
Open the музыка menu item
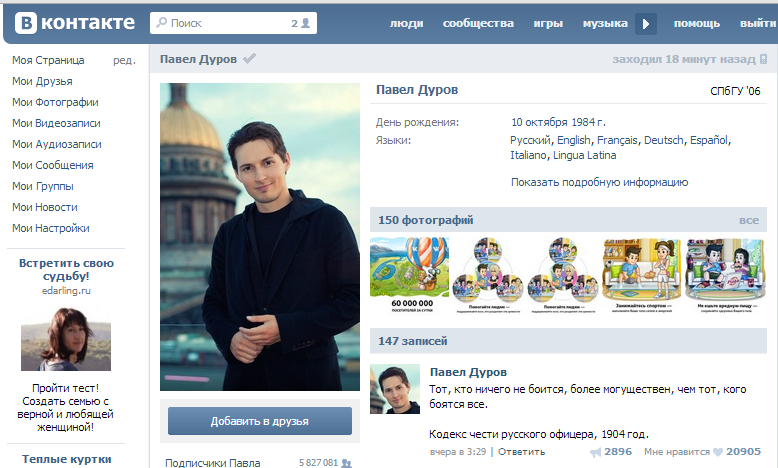(605, 23)
